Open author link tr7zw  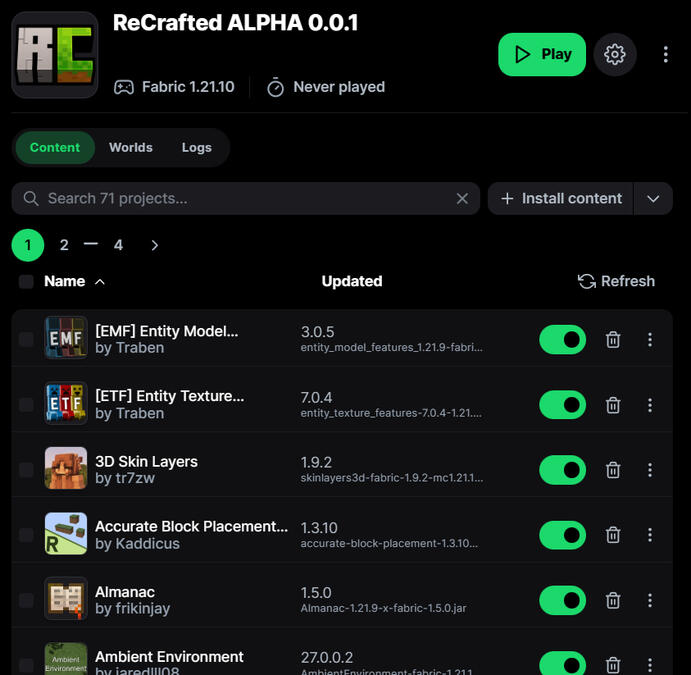coord(135,478)
